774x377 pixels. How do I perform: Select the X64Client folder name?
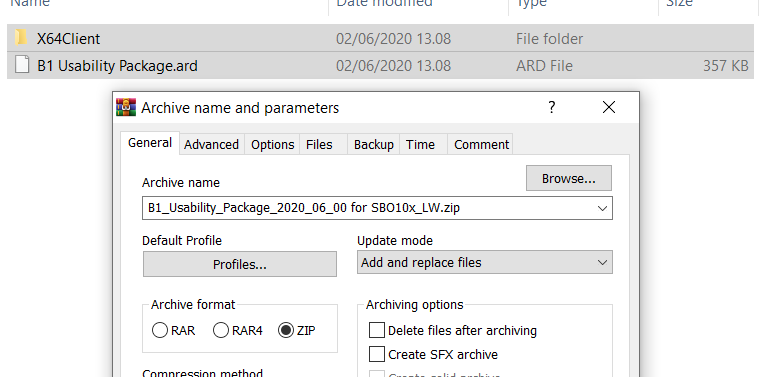click(x=69, y=38)
